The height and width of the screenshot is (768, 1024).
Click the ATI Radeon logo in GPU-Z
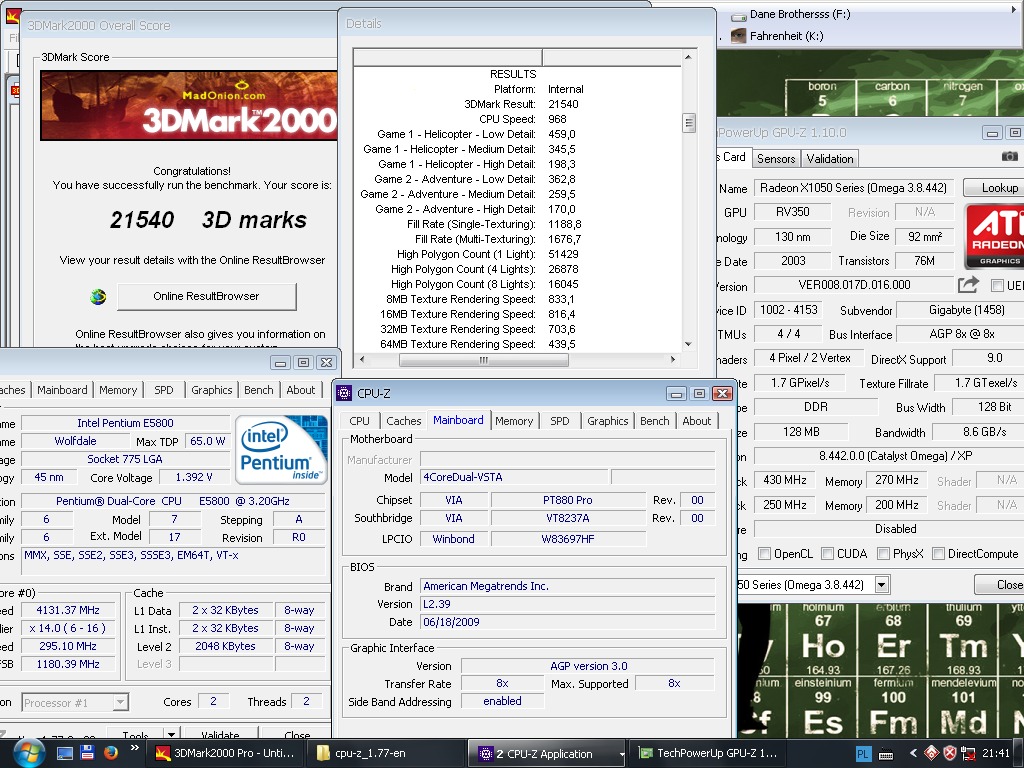tap(995, 236)
